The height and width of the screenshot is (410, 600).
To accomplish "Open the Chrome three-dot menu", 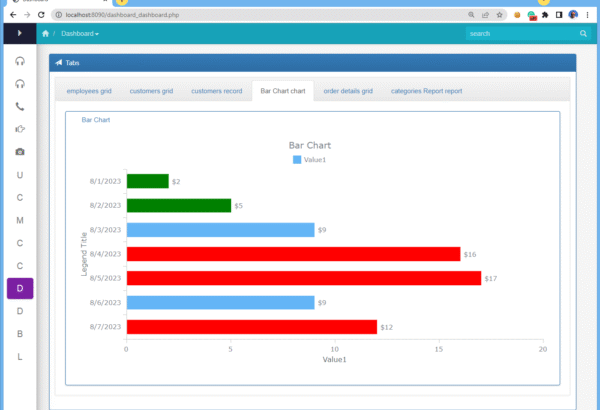I will tap(589, 15).
